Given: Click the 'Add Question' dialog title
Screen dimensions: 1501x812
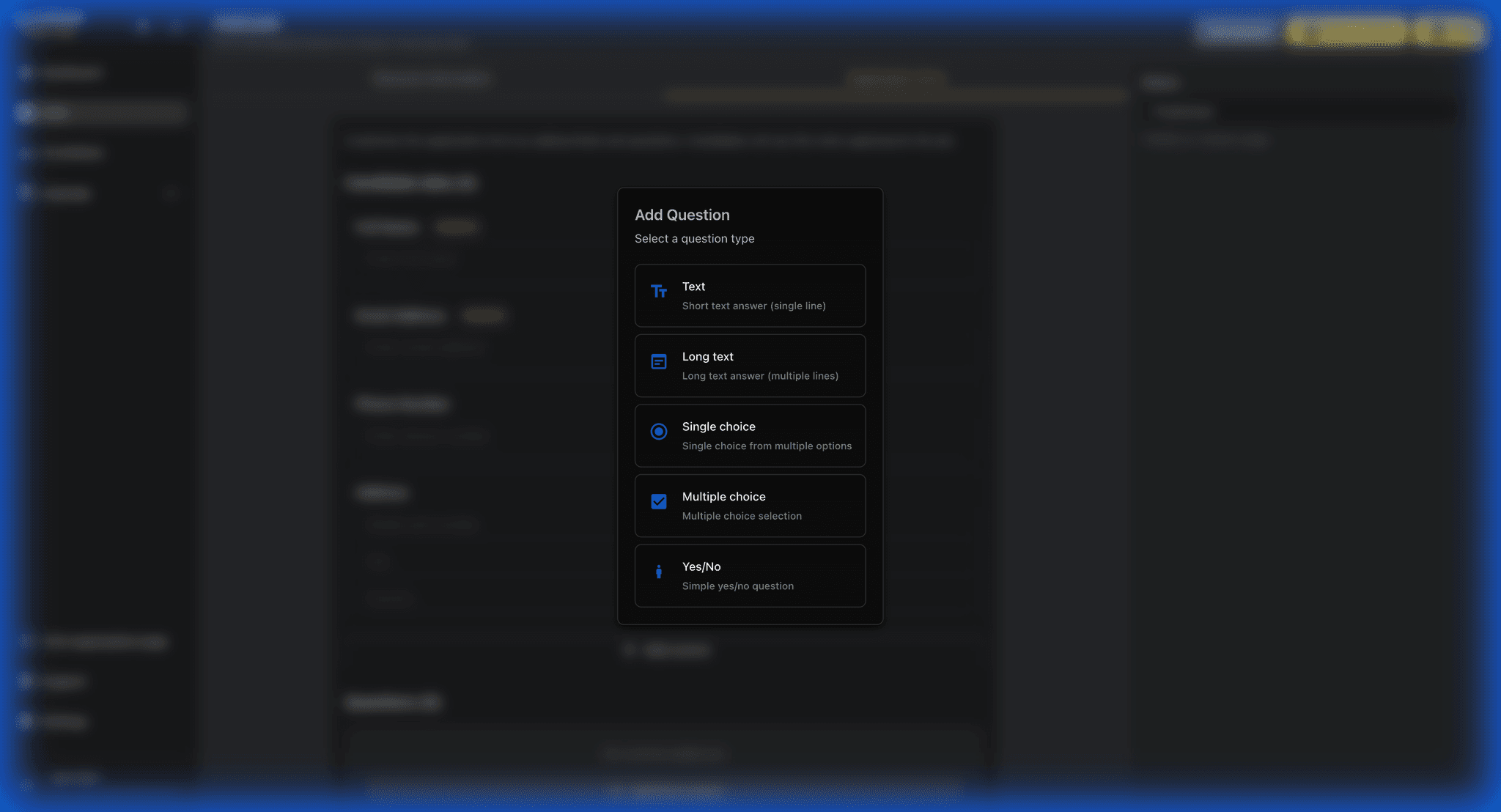Looking at the screenshot, I should [x=682, y=215].
